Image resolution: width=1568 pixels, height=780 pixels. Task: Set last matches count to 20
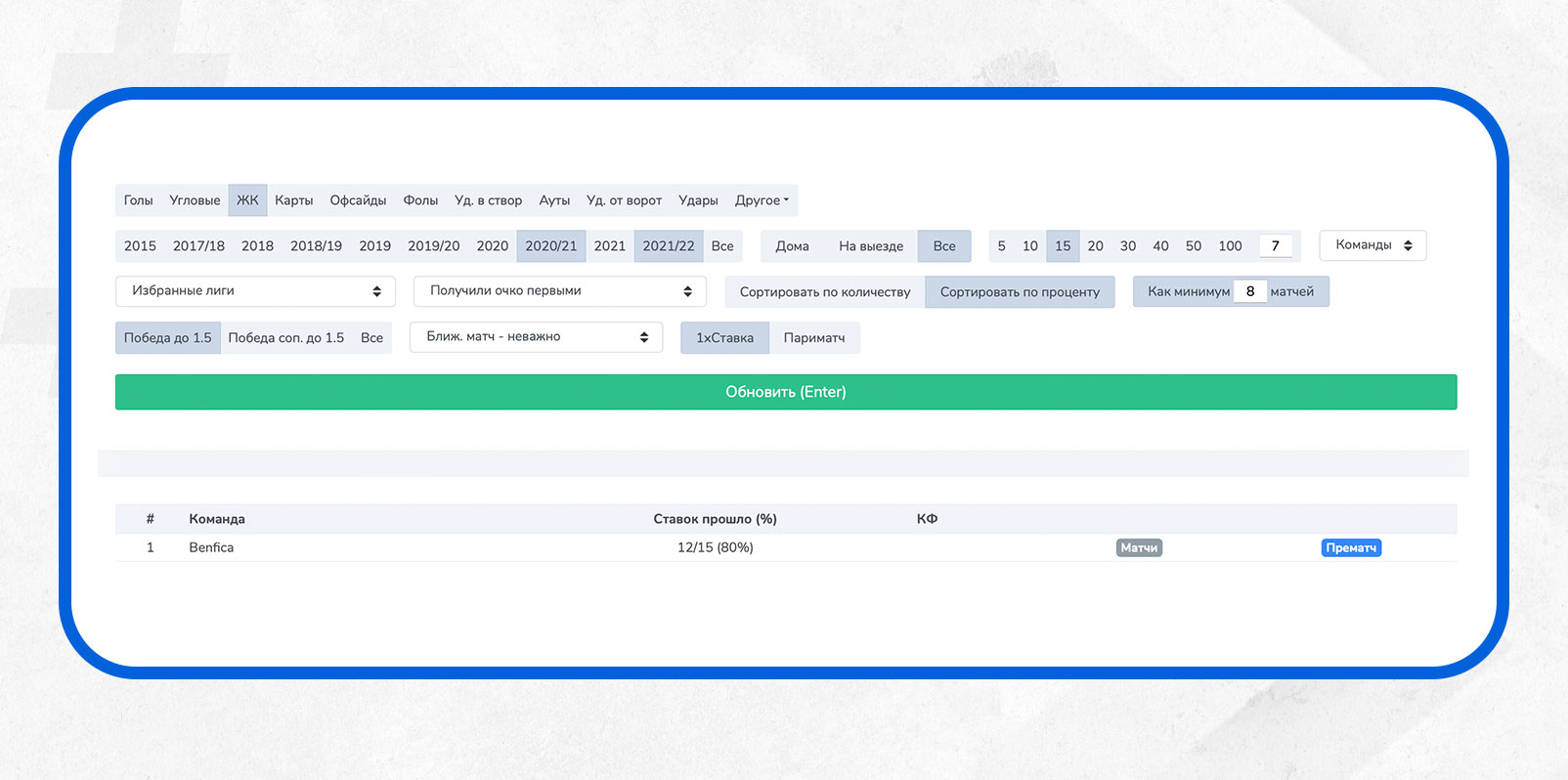pyautogui.click(x=1095, y=246)
